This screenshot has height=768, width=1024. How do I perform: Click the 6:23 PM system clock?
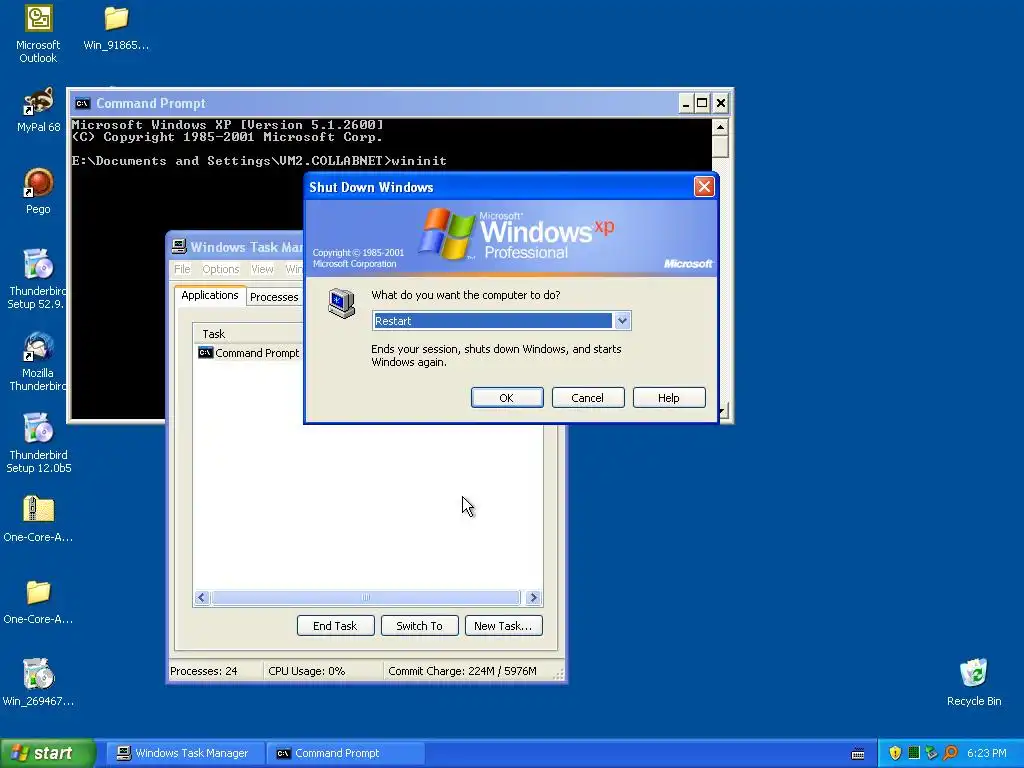coord(987,753)
